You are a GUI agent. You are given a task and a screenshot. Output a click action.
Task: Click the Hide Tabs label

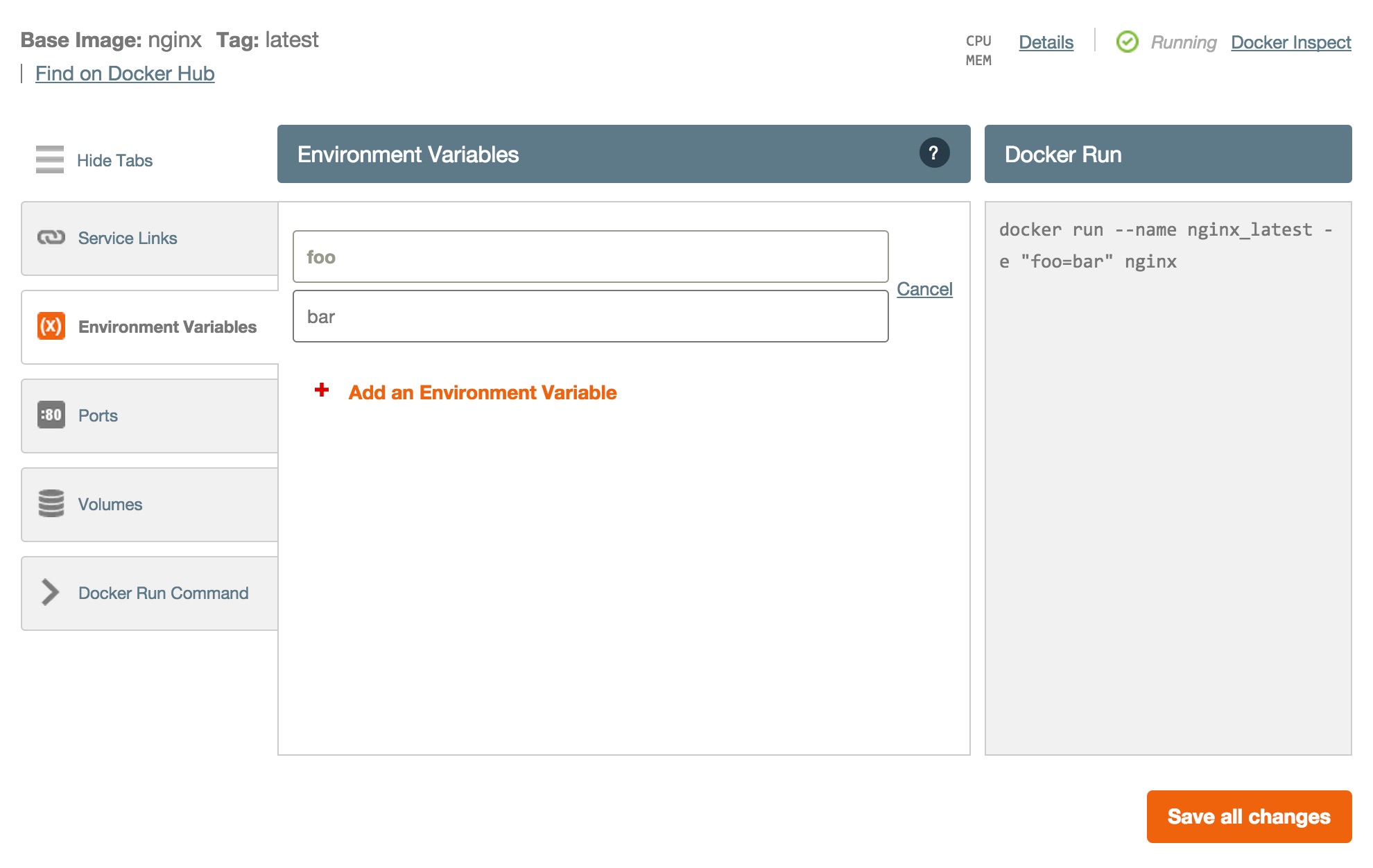pyautogui.click(x=114, y=160)
